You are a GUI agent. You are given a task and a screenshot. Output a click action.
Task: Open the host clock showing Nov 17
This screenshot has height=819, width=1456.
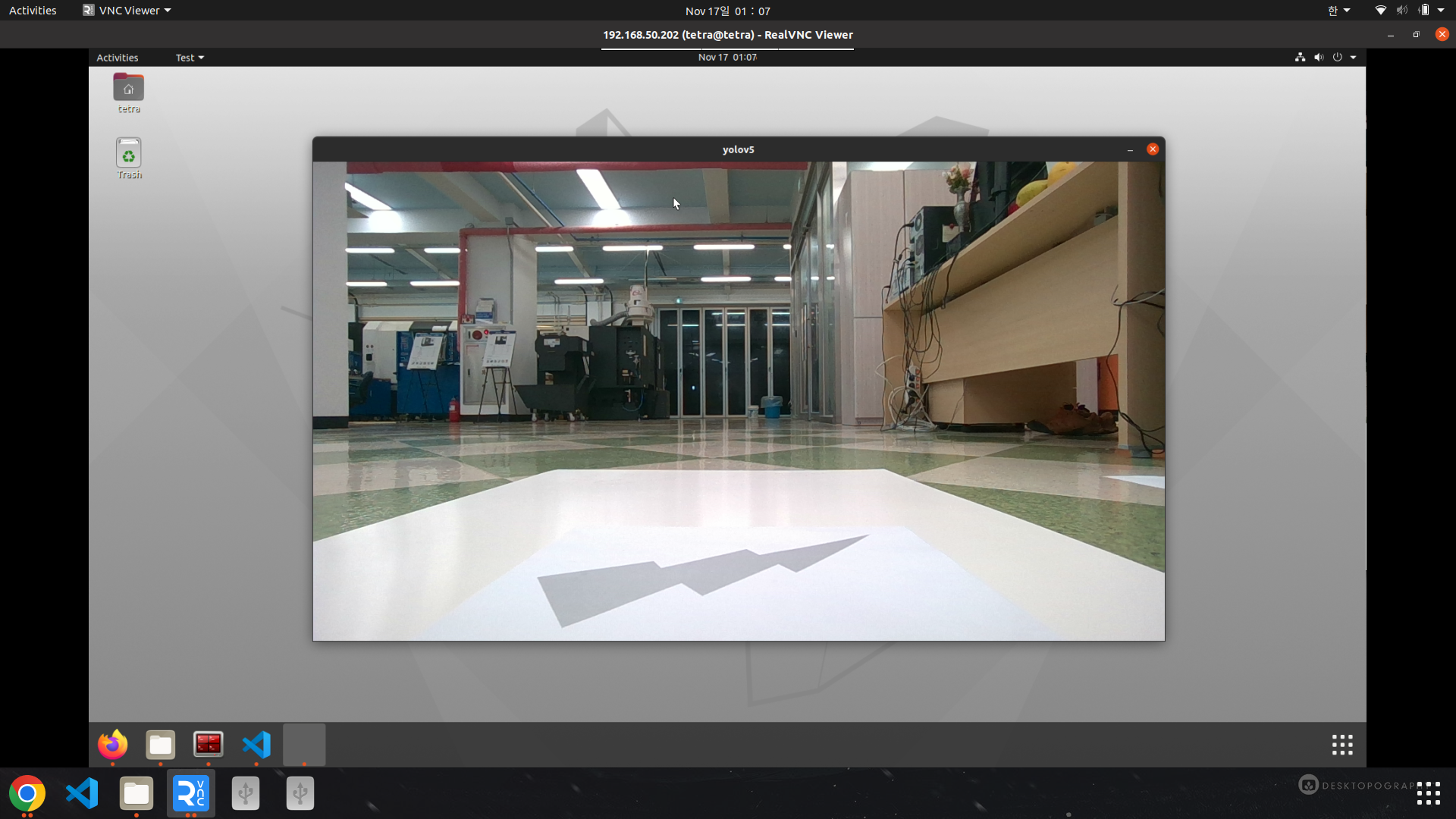coord(727,11)
